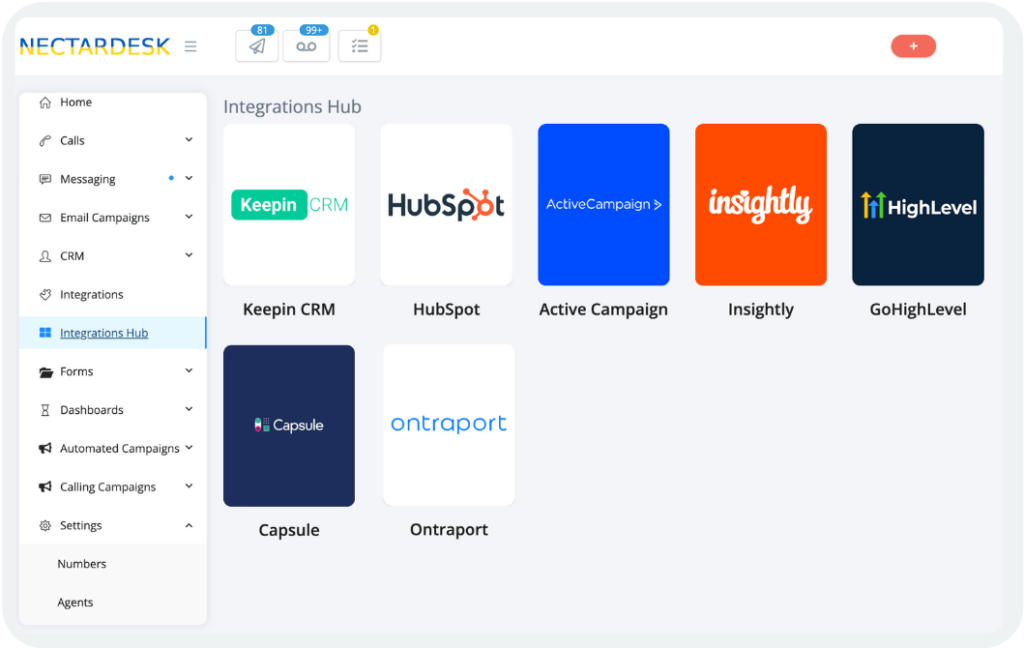Expand the CRM sidebar menu
Screen dimensions: 1024x648
click(188, 255)
